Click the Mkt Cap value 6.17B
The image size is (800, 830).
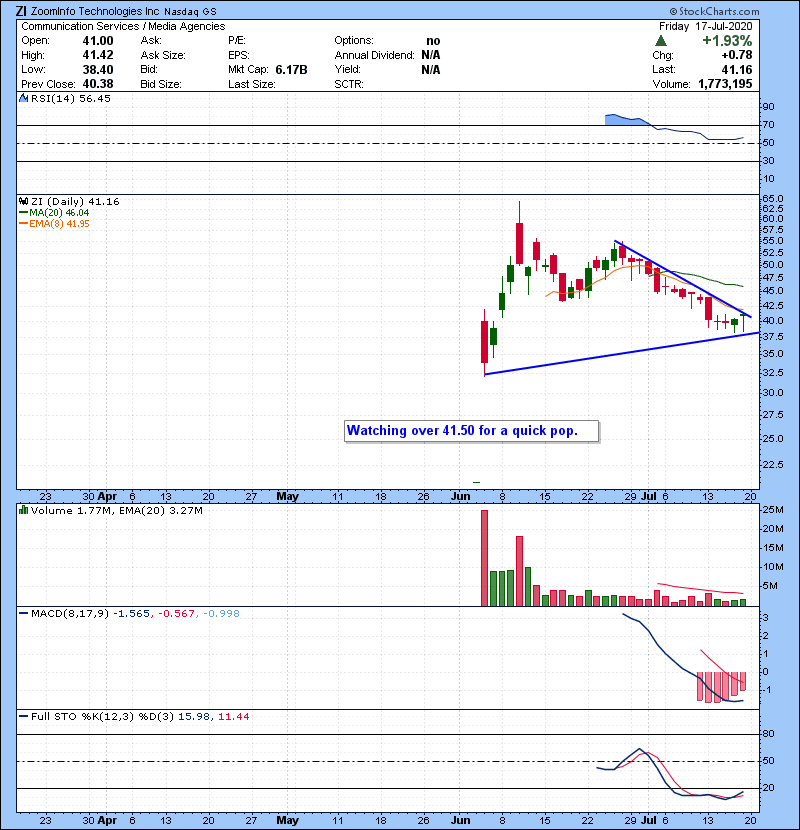tap(291, 70)
